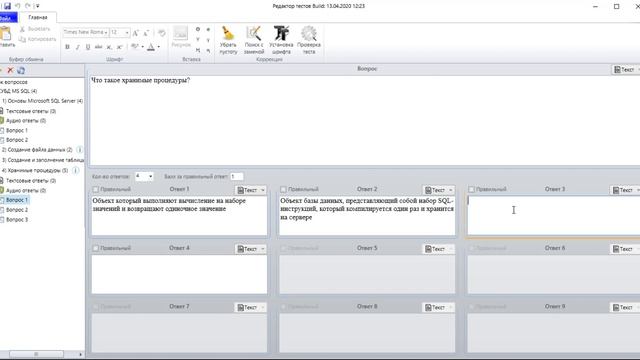Click the clear formatting icon
The image size is (640, 360).
coord(162,33)
